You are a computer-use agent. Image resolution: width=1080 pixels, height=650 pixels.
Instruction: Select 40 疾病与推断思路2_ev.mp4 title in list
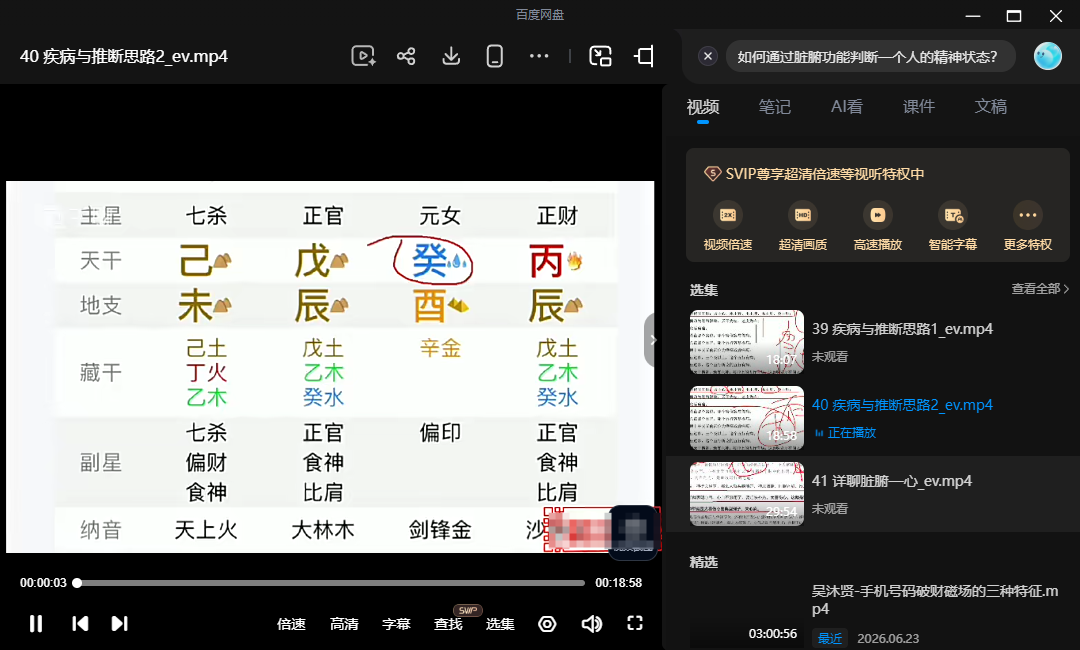pyautogui.click(x=902, y=405)
